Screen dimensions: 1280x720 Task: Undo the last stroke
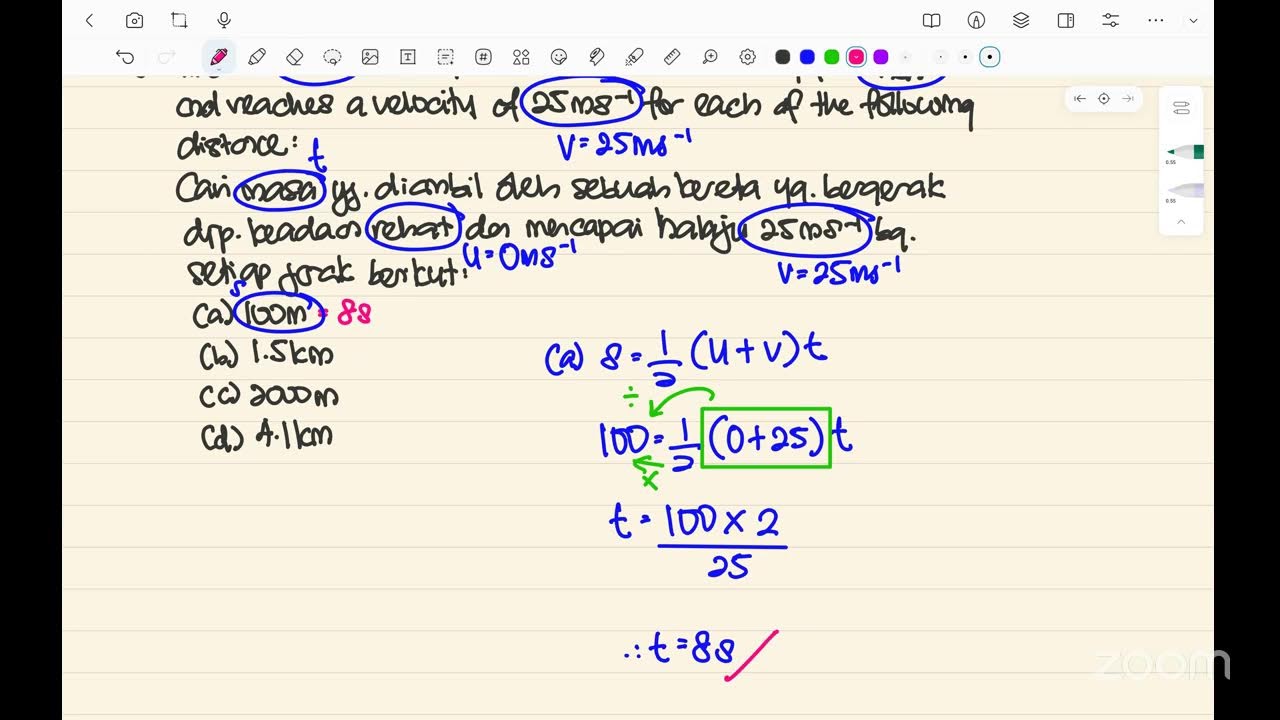(x=125, y=57)
